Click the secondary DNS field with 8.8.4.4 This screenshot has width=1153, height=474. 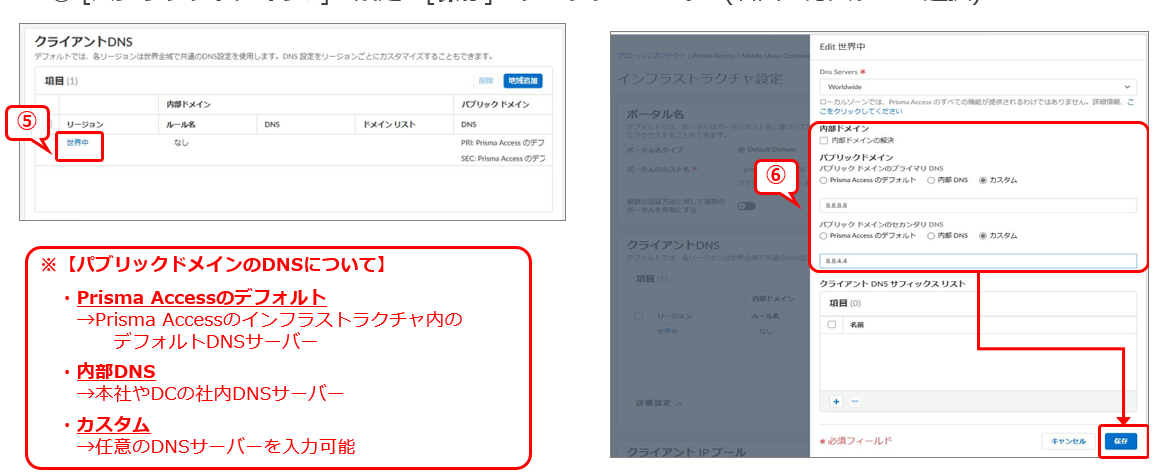(x=977, y=261)
